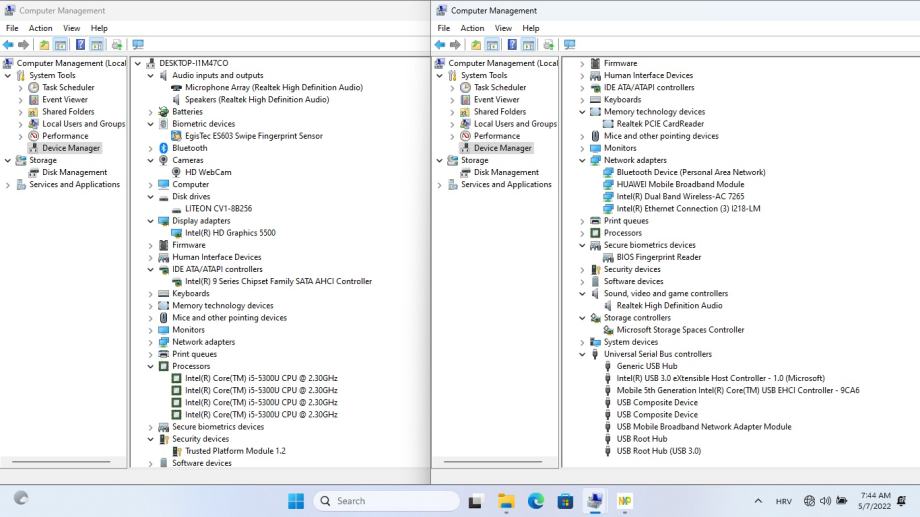Image resolution: width=920 pixels, height=517 pixels.
Task: Collapse Display adapters category
Action: point(150,221)
